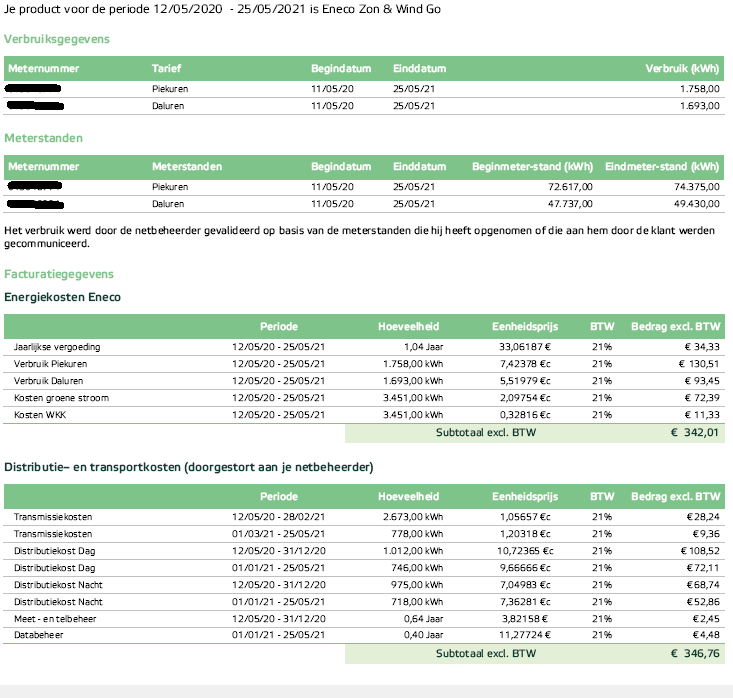Click the Distributie- en transportkosten heading
733x698 pixels.
coord(188,467)
